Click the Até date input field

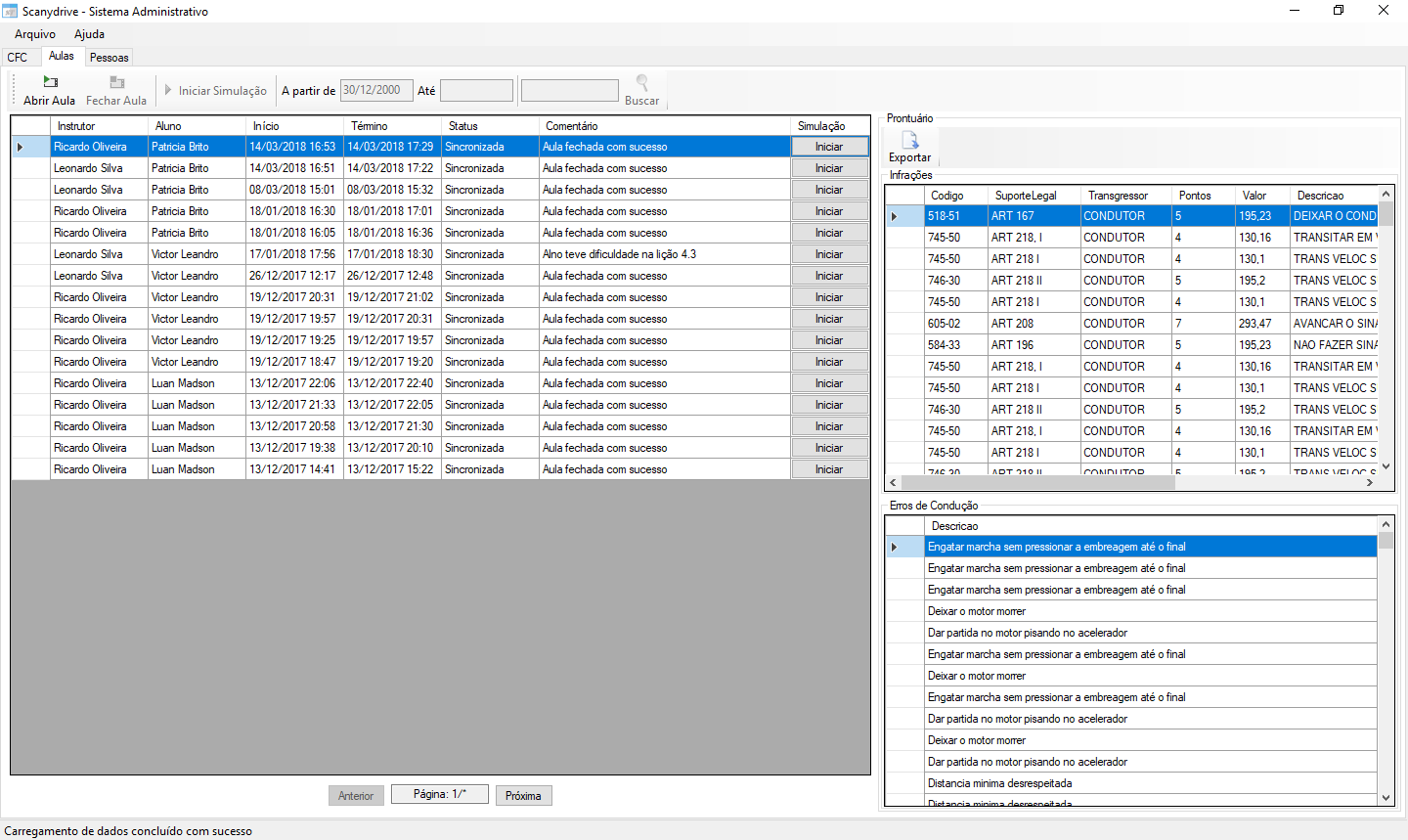[476, 91]
